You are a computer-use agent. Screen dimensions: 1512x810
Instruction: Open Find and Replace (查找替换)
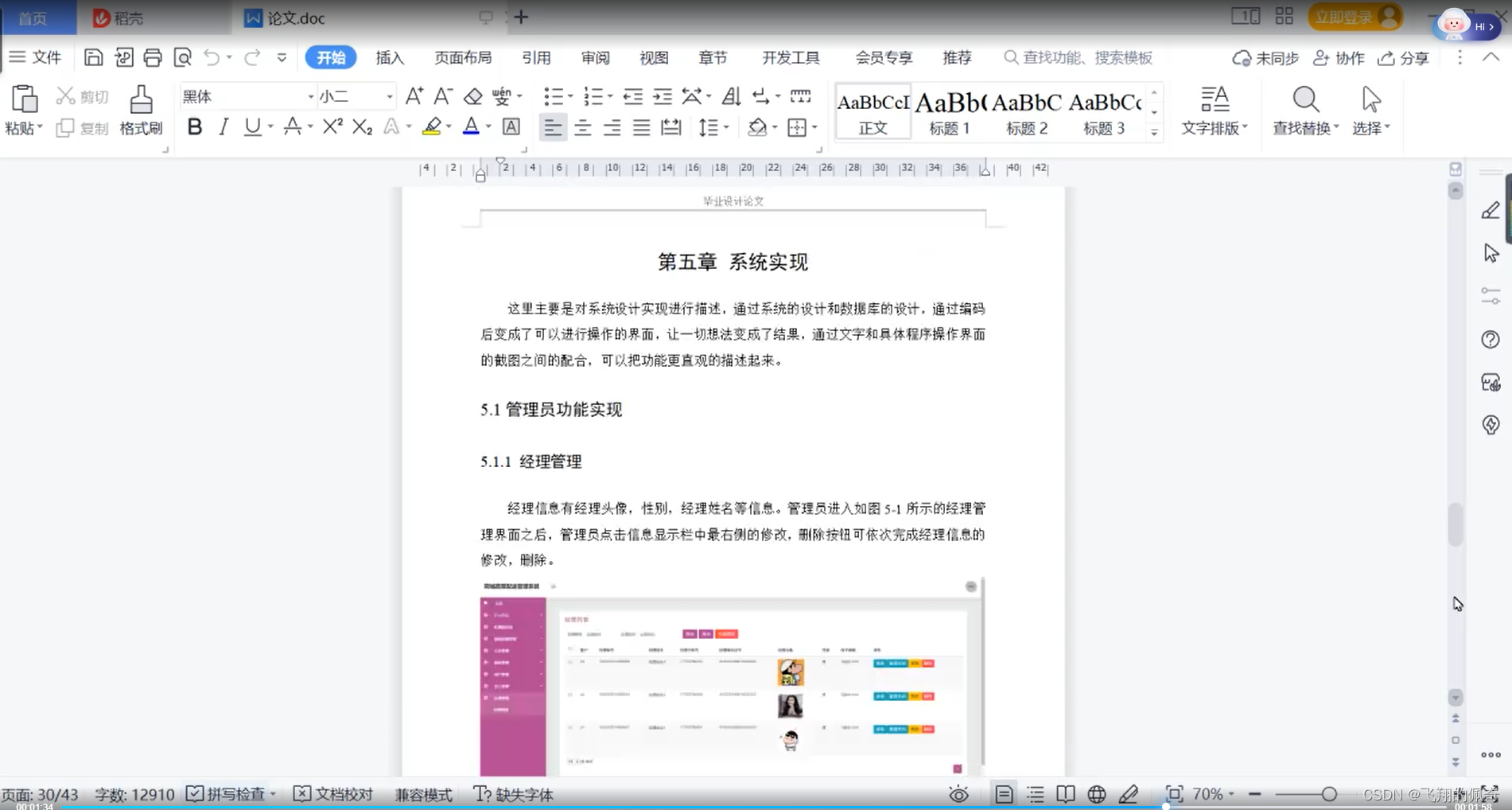(1305, 111)
